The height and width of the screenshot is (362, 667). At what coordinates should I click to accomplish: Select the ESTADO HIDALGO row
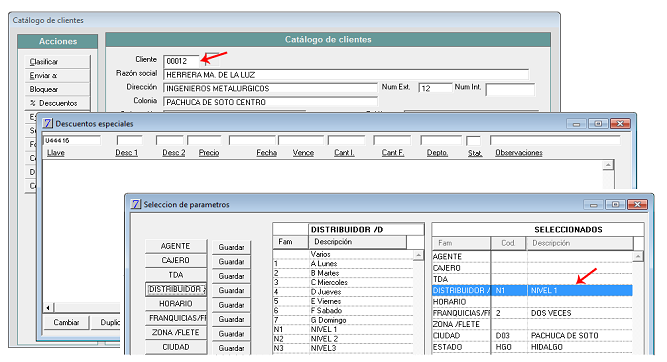pos(532,347)
